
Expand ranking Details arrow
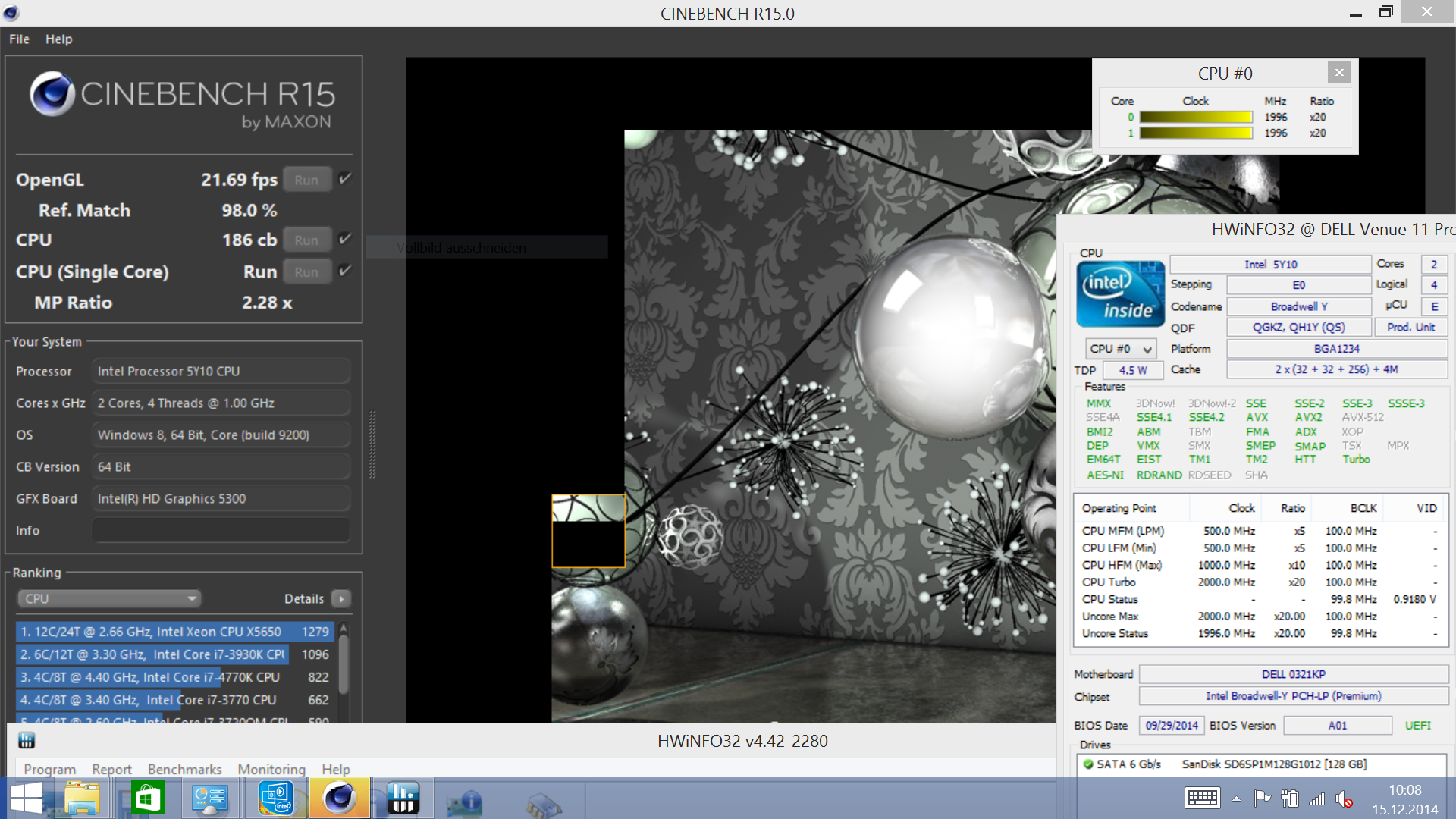point(341,599)
